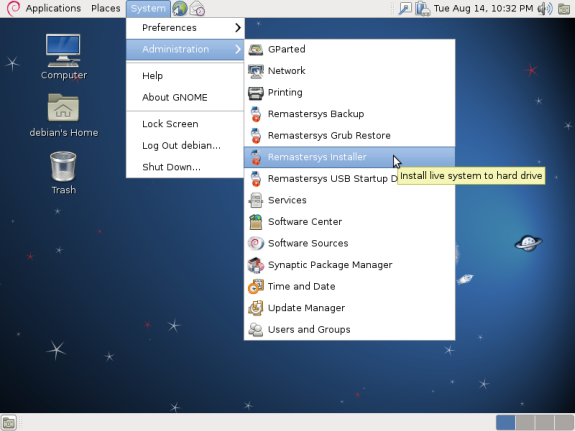The width and height of the screenshot is (575, 431).
Task: Open Software Sources icon
Action: (256, 243)
